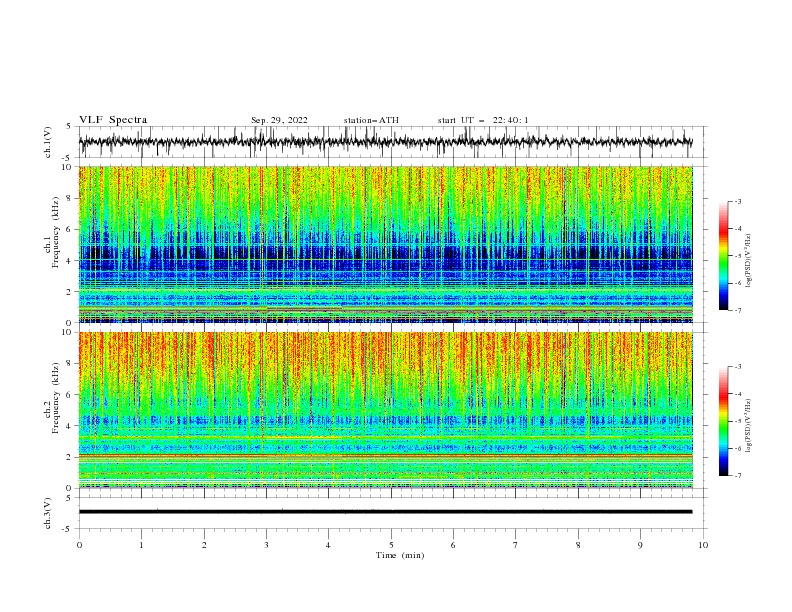Click the ch.1 frequency tick label "8"
The image size is (792, 612).
[69, 198]
